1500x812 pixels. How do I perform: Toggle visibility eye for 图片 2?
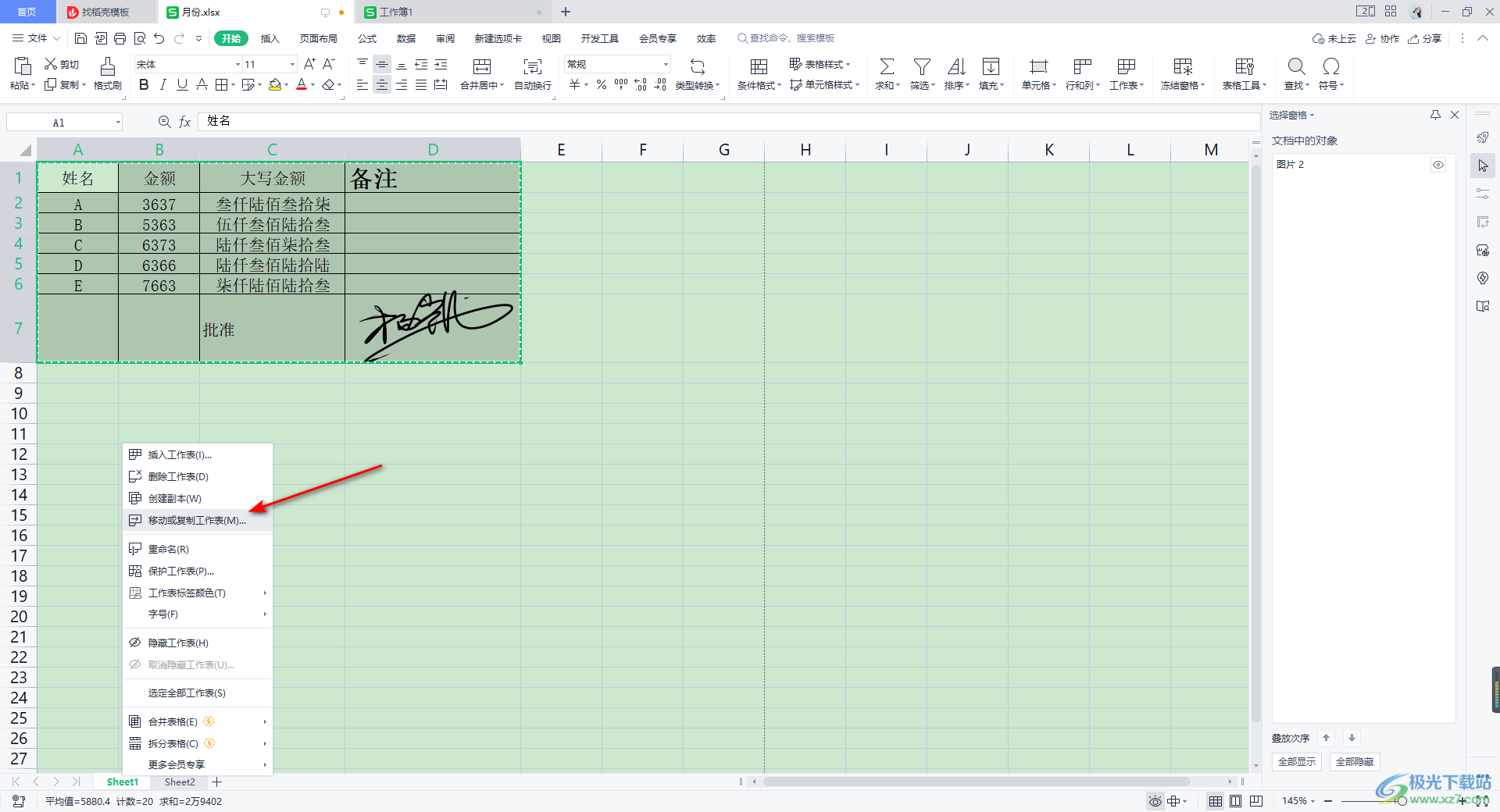click(1438, 165)
